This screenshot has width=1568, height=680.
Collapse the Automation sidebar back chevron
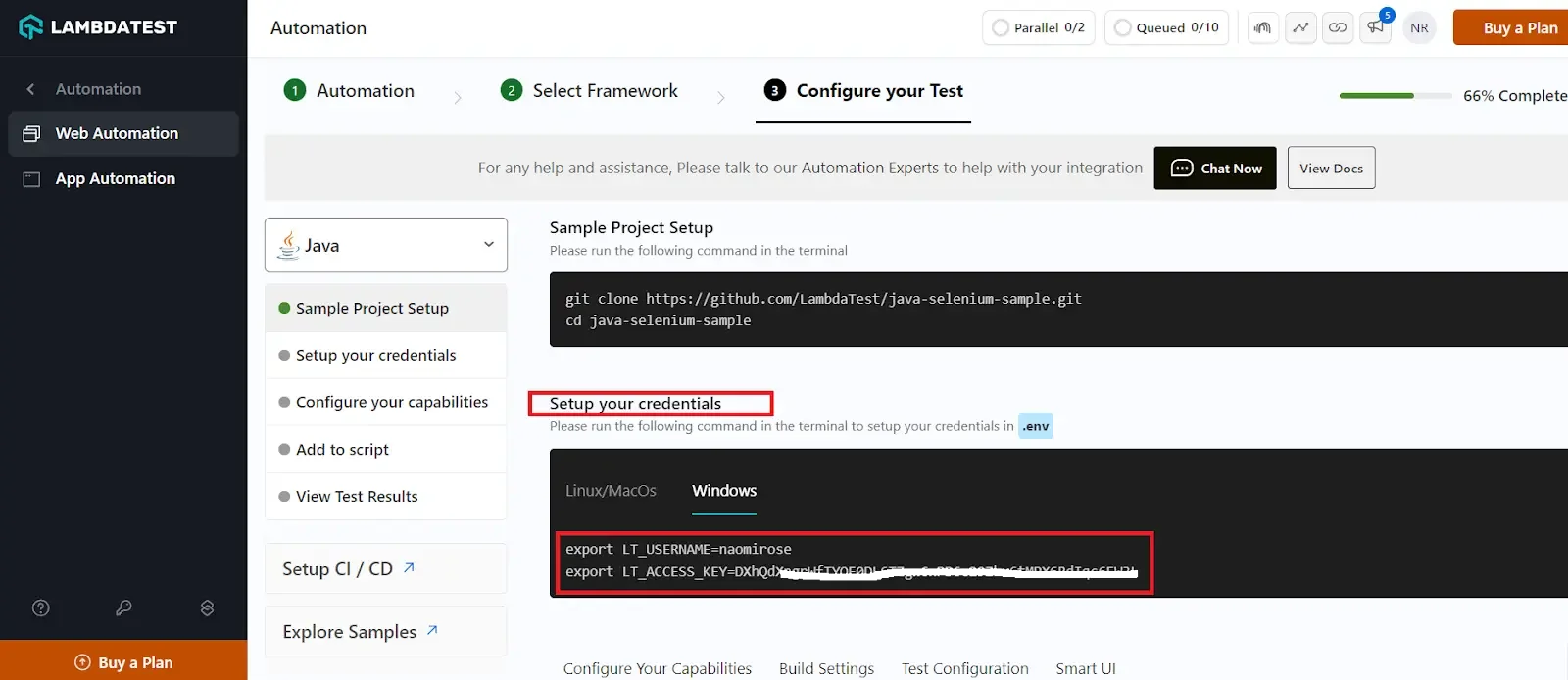[x=31, y=89]
